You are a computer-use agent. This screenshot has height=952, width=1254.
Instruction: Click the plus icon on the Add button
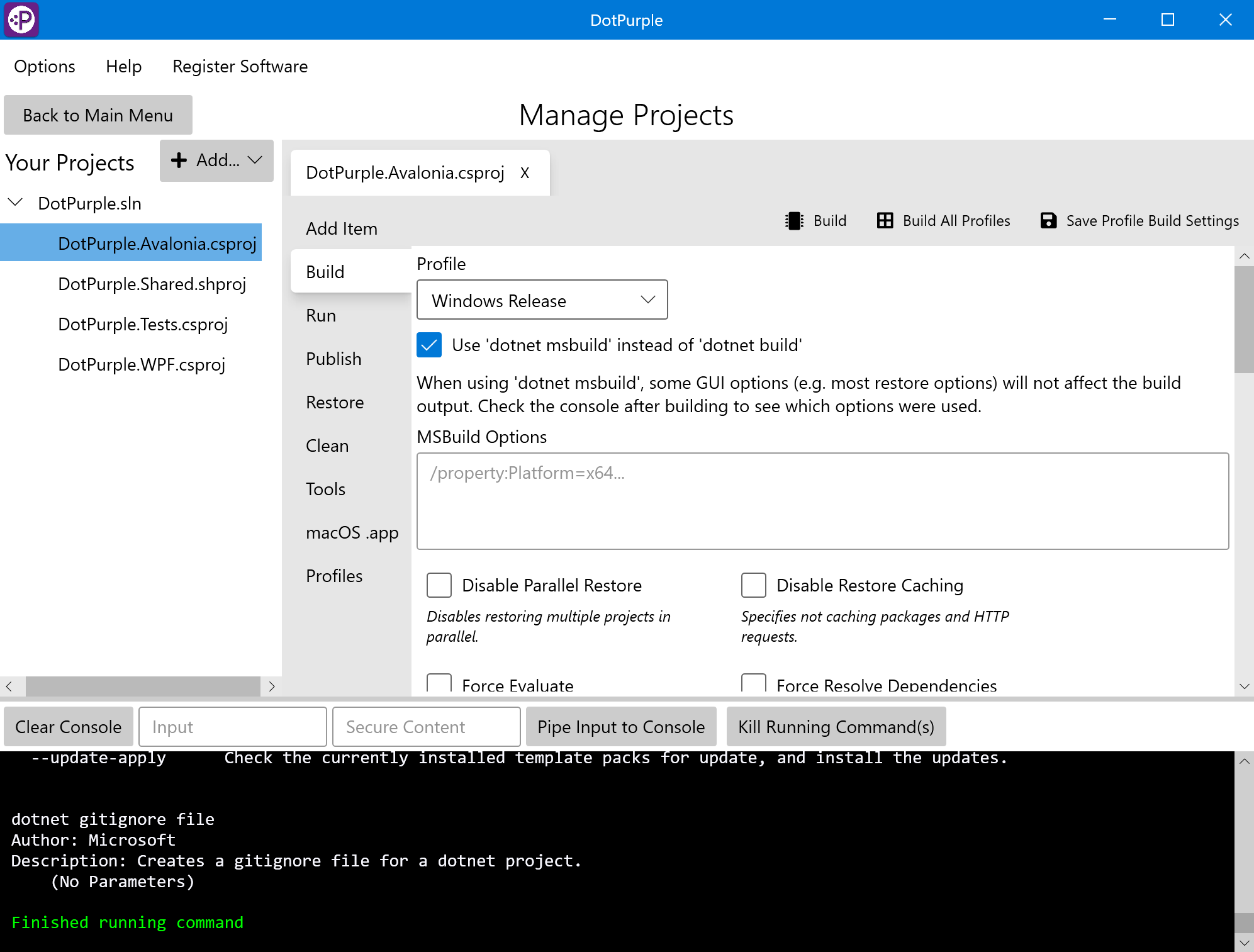coord(179,160)
